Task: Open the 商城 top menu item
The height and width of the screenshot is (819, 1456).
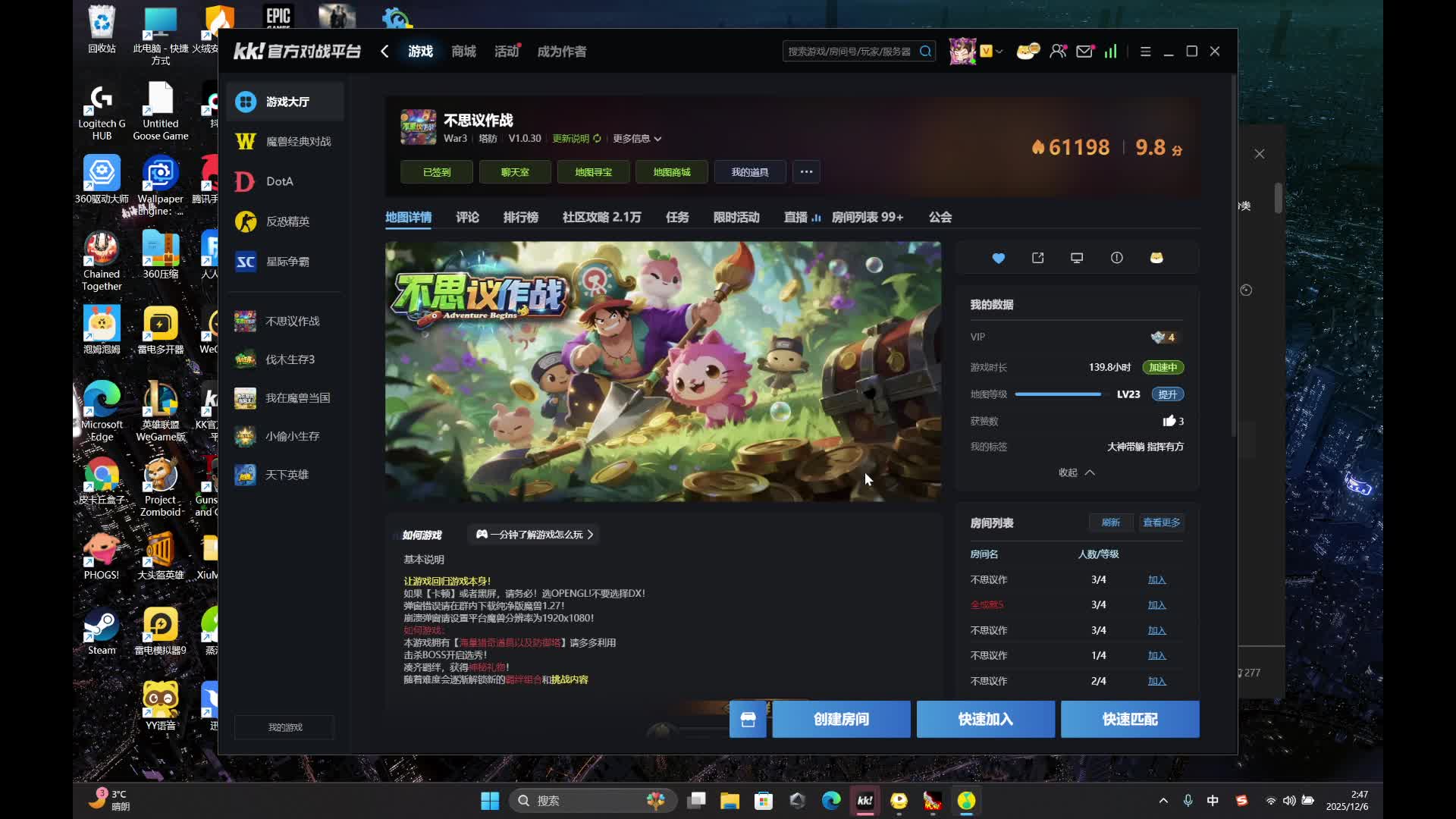Action: [463, 52]
